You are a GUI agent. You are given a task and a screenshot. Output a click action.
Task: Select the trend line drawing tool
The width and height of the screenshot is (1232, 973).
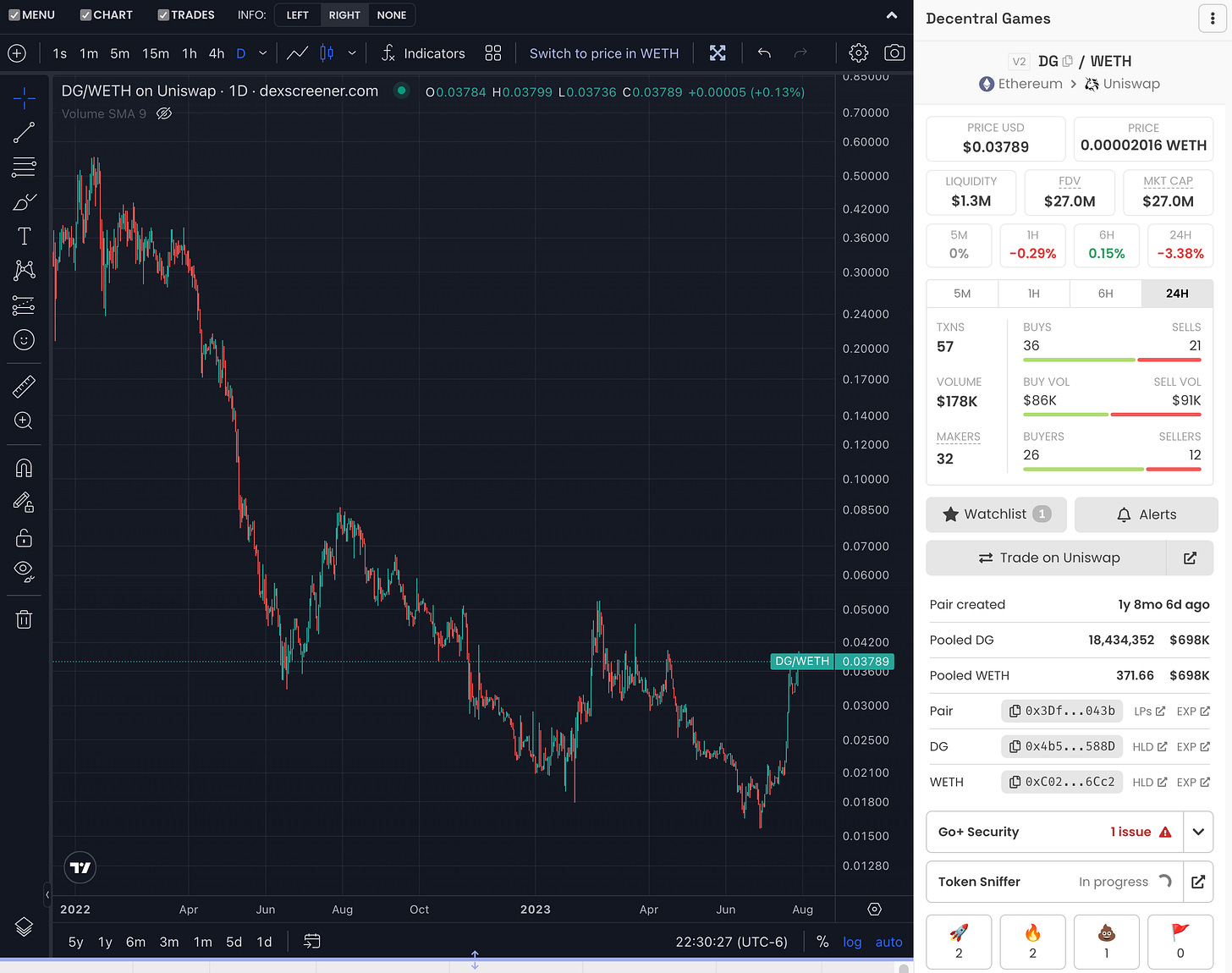click(x=24, y=132)
